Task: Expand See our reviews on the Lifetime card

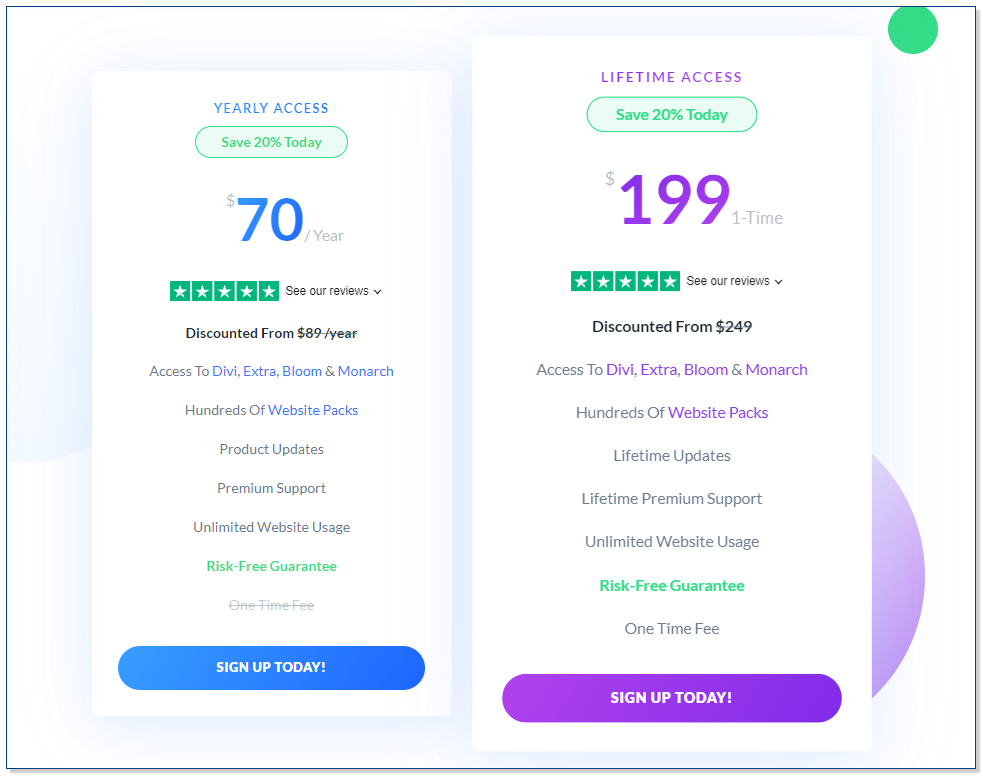Action: point(727,281)
